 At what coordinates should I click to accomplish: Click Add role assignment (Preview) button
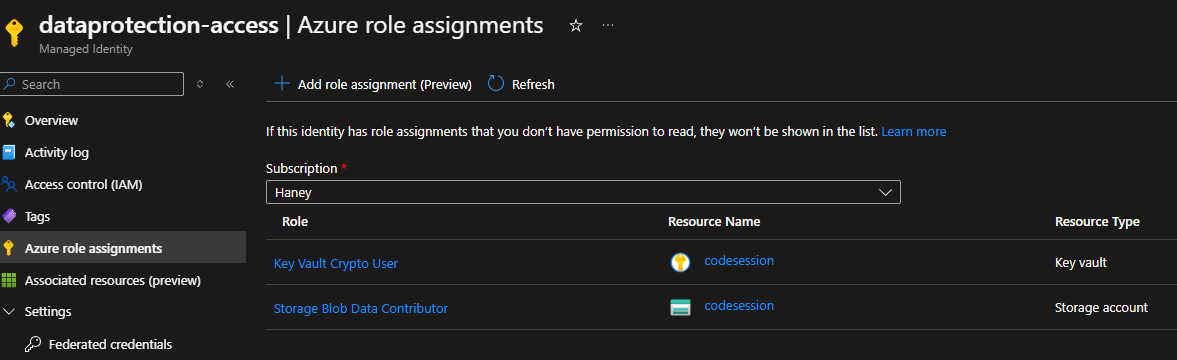click(373, 84)
